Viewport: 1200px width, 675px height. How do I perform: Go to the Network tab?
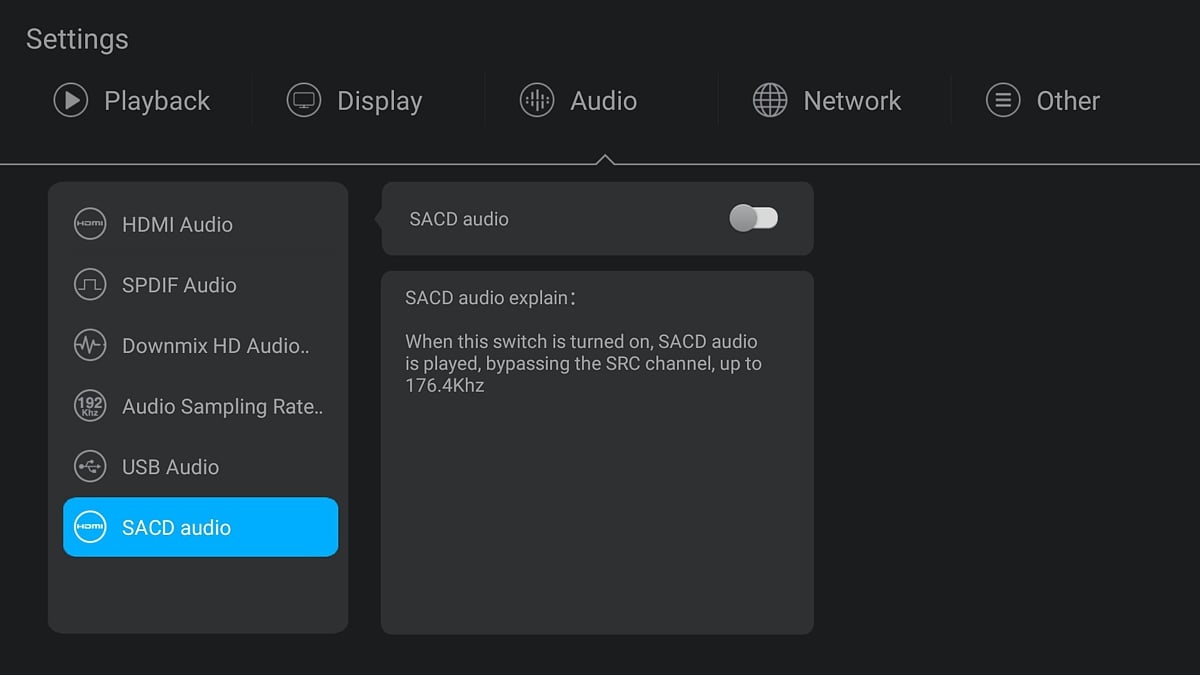pos(852,101)
